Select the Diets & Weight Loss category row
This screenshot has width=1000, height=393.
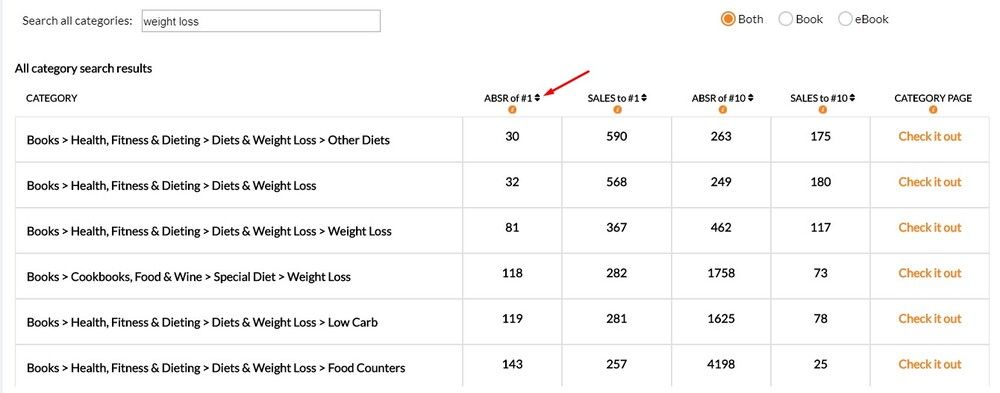tap(239, 185)
